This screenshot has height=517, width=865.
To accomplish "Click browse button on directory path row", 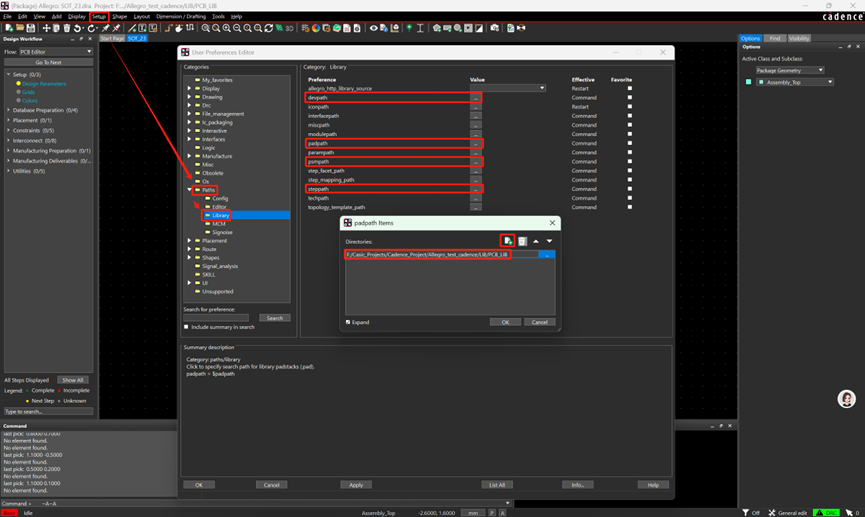I will click(547, 254).
